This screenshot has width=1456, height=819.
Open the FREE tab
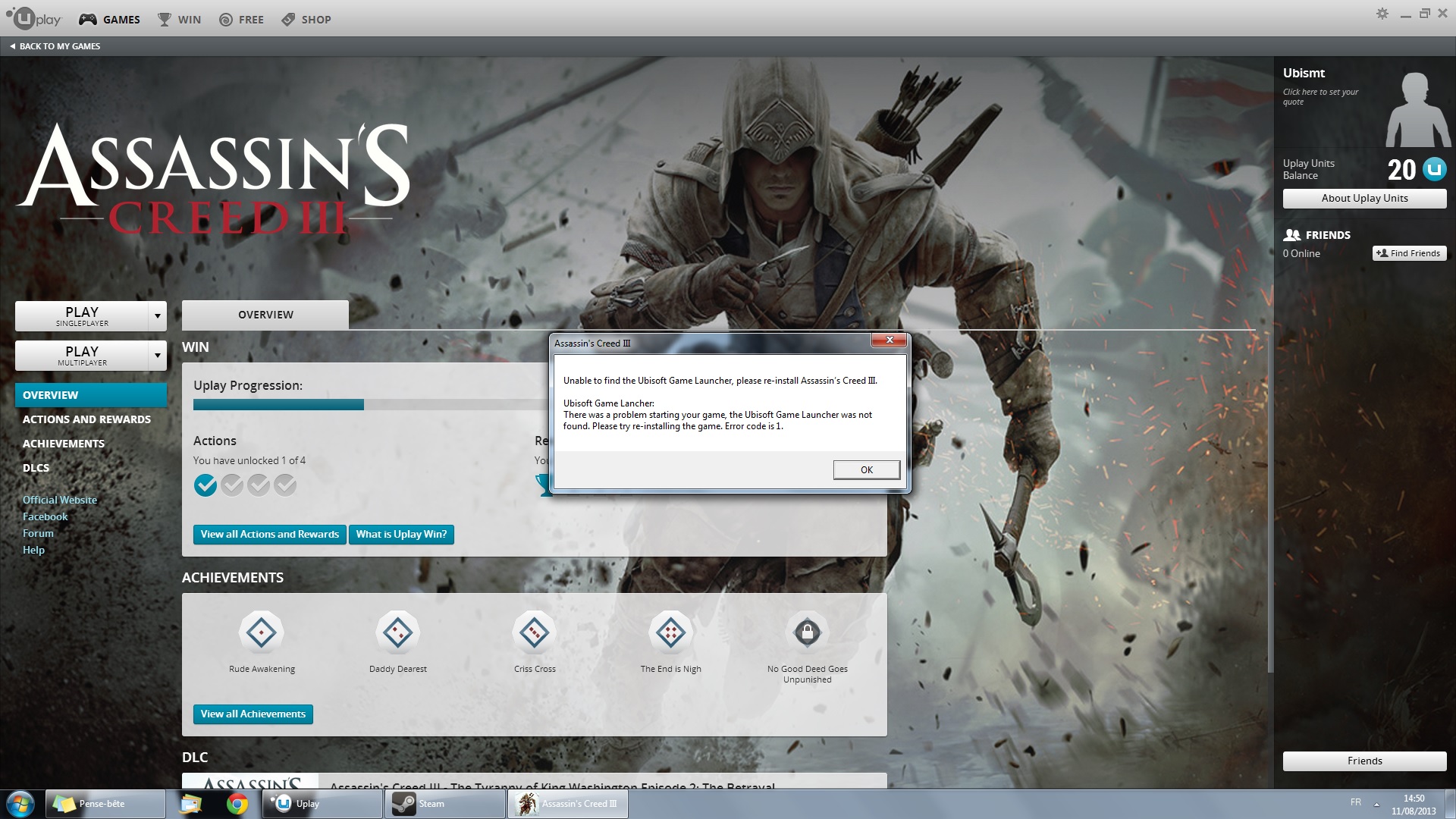tap(242, 20)
